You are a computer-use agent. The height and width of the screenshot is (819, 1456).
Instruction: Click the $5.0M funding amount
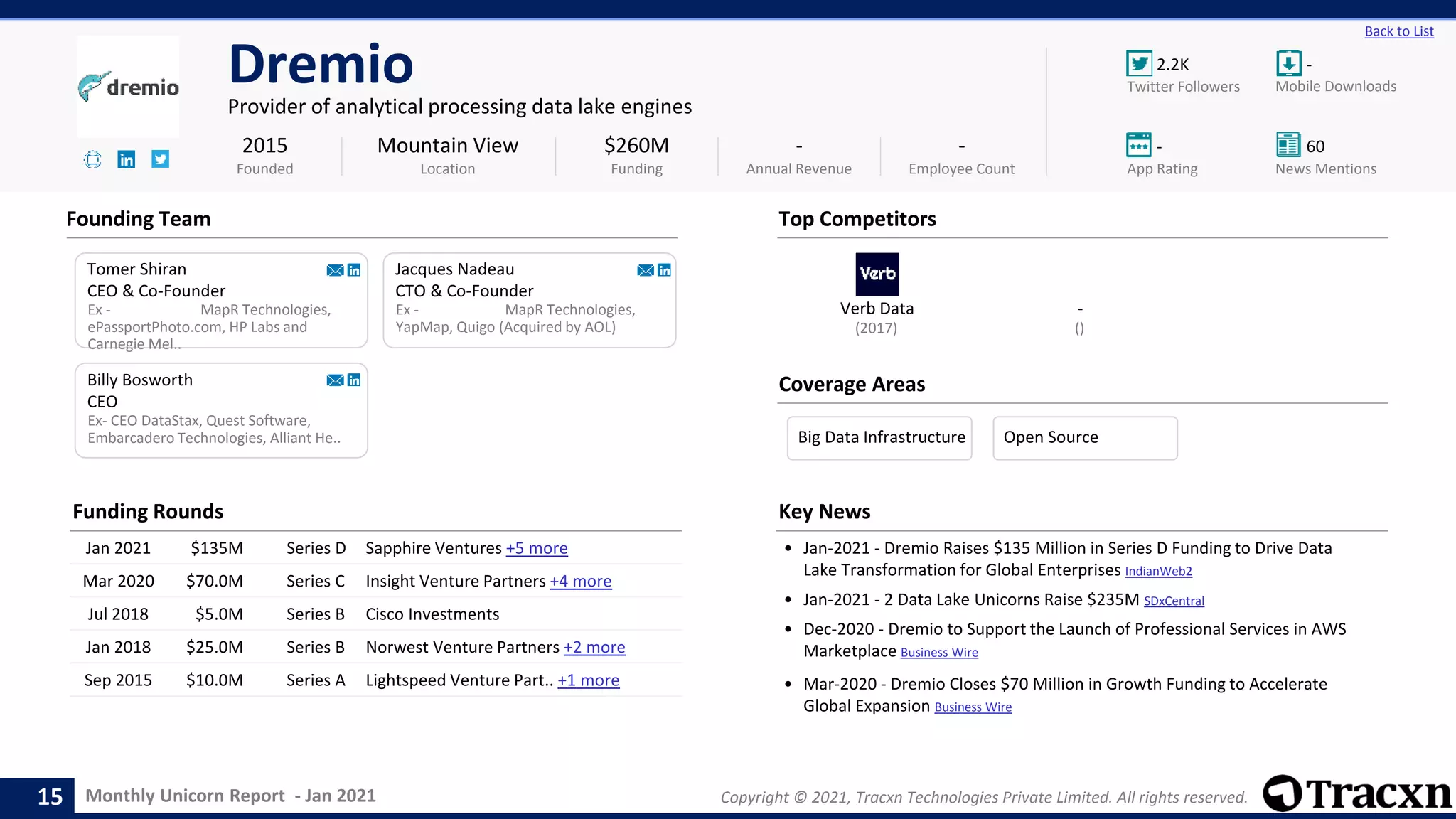tap(219, 614)
